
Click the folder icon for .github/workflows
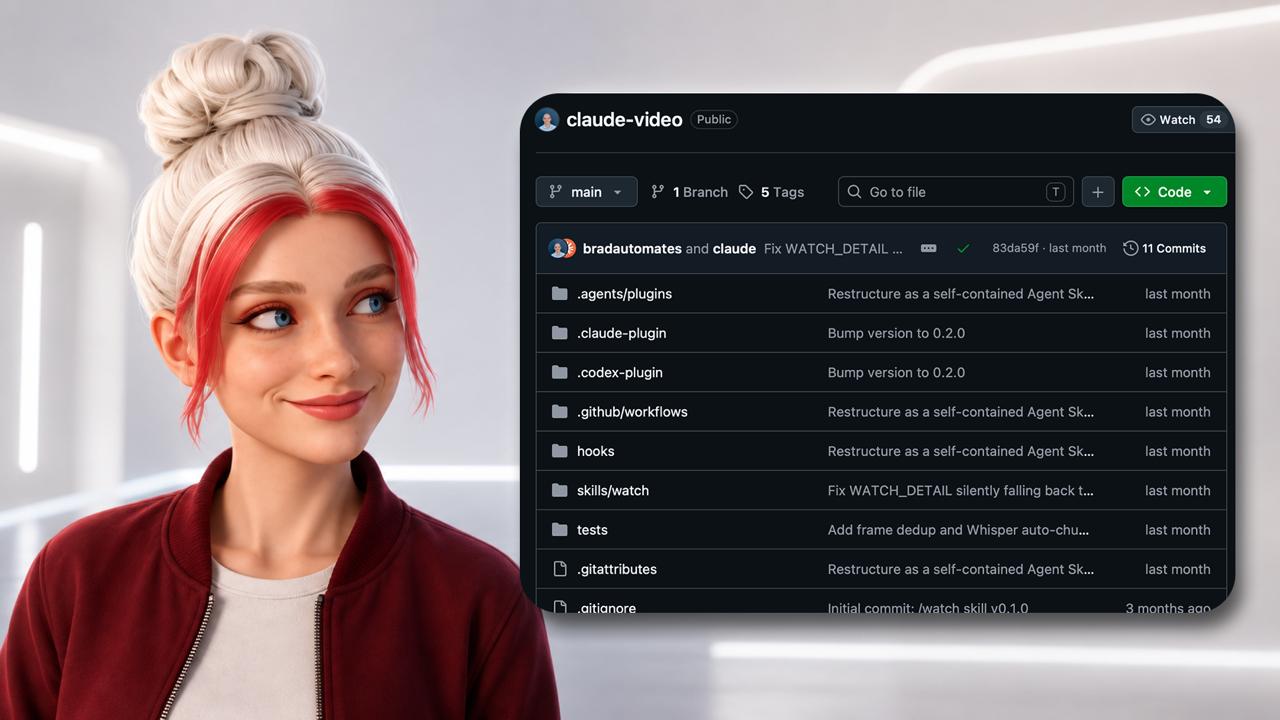559,412
